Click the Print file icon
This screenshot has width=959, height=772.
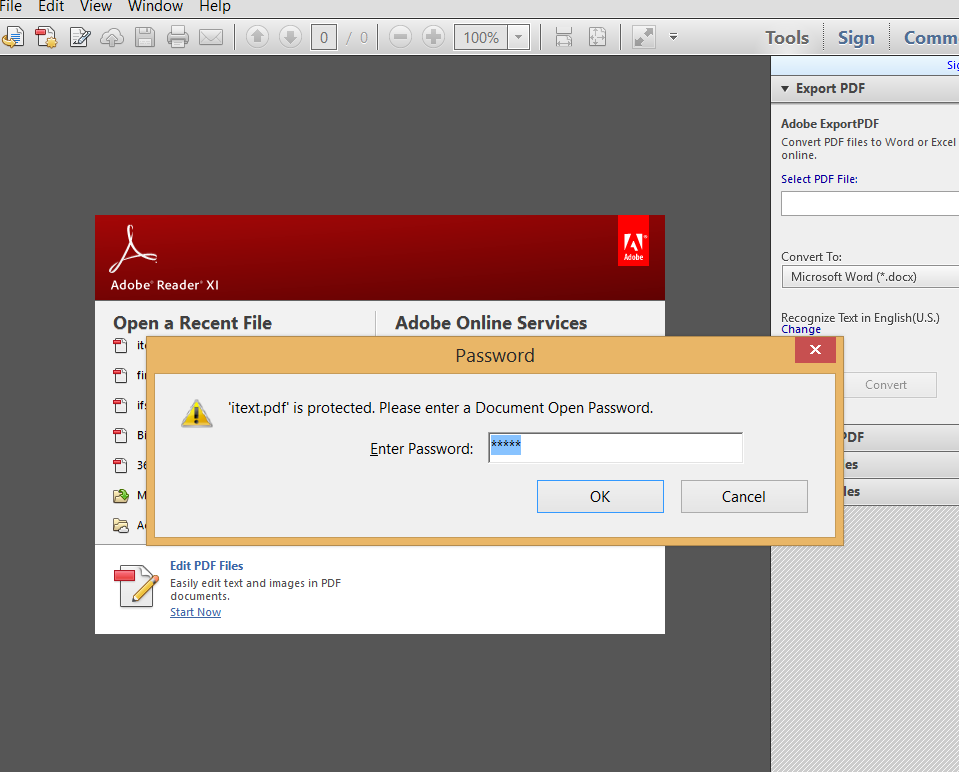tap(178, 38)
